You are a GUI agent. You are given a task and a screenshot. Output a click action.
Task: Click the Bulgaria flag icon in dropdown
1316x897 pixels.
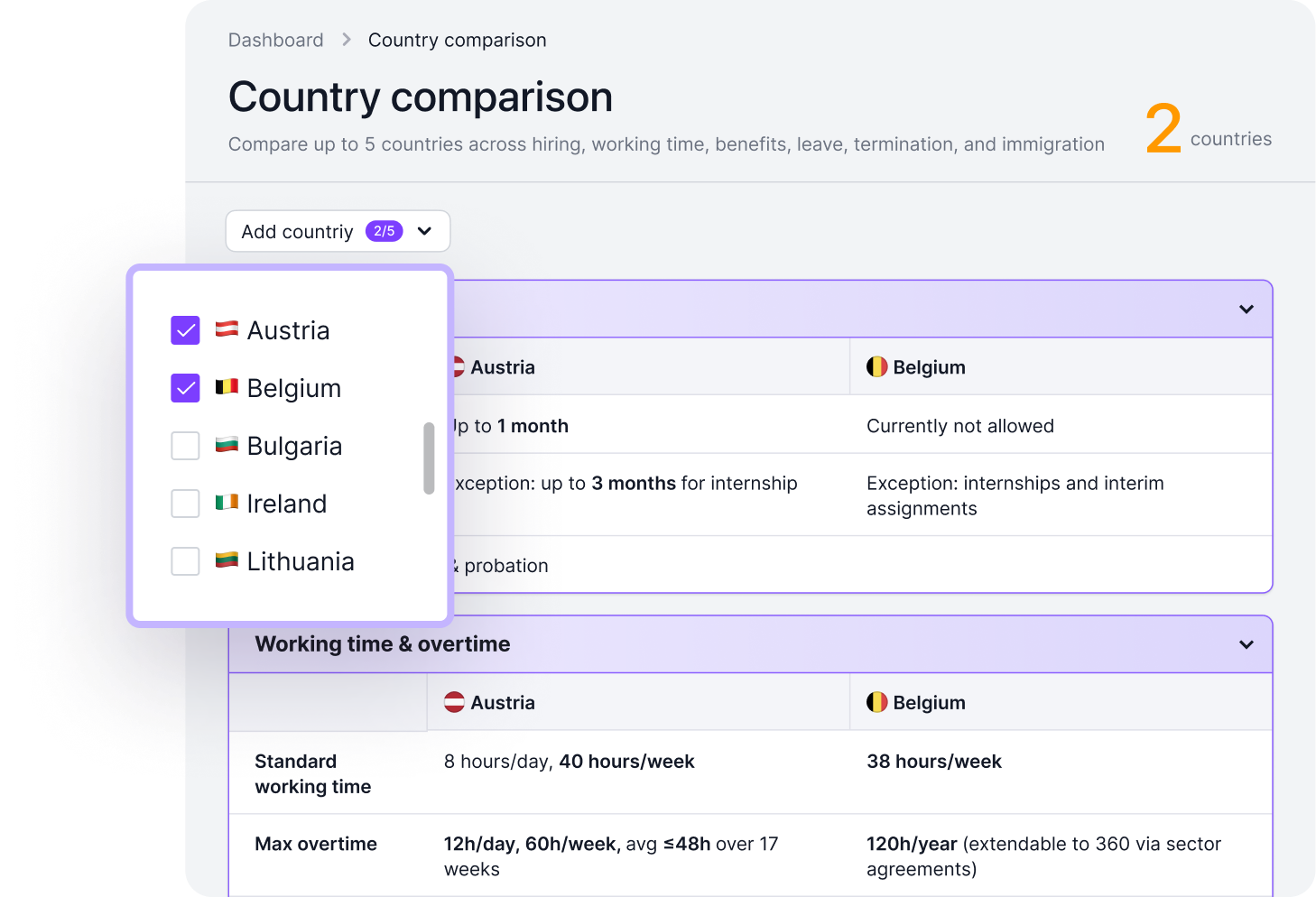coord(227,445)
